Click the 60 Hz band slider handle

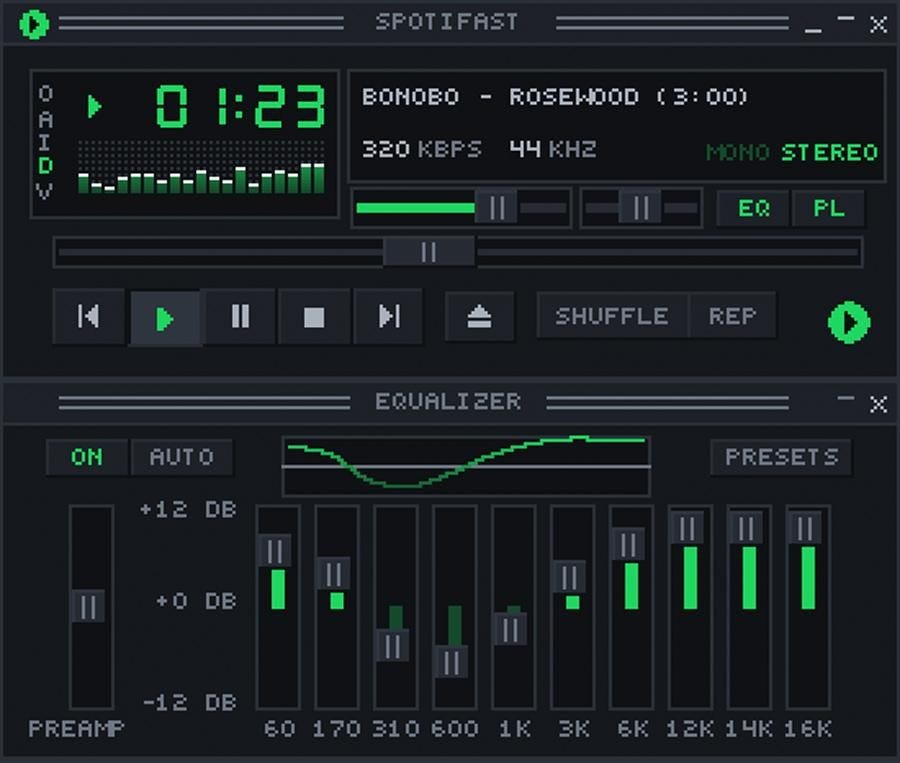coord(275,551)
